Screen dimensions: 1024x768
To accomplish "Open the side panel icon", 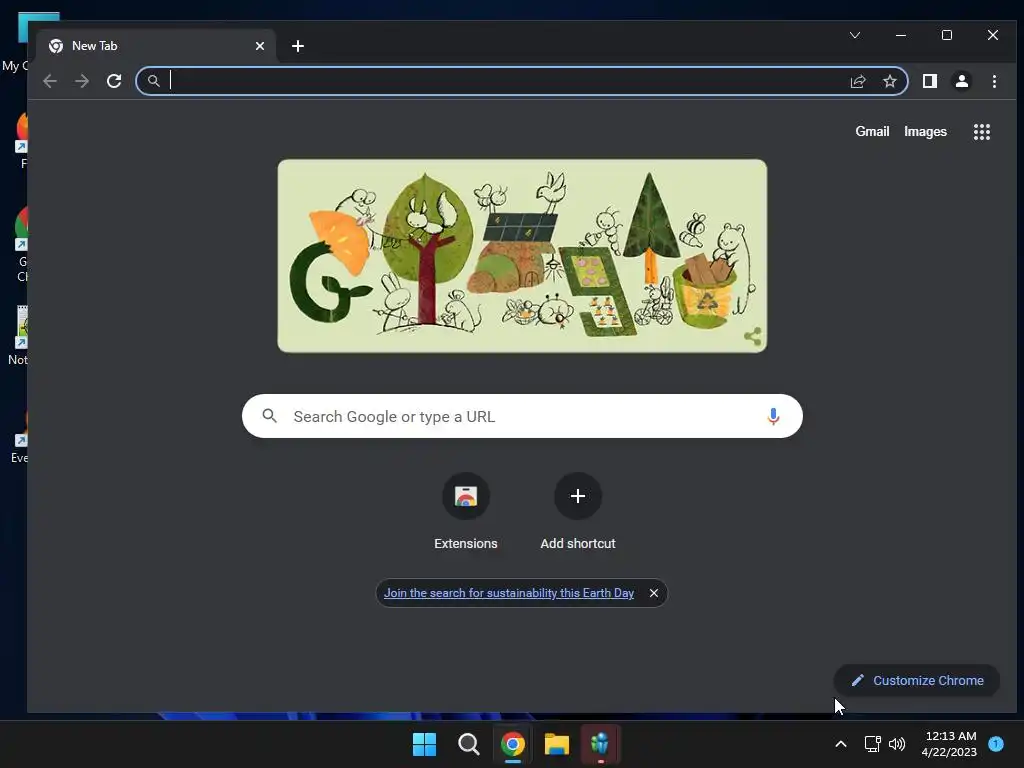I will [x=930, y=81].
